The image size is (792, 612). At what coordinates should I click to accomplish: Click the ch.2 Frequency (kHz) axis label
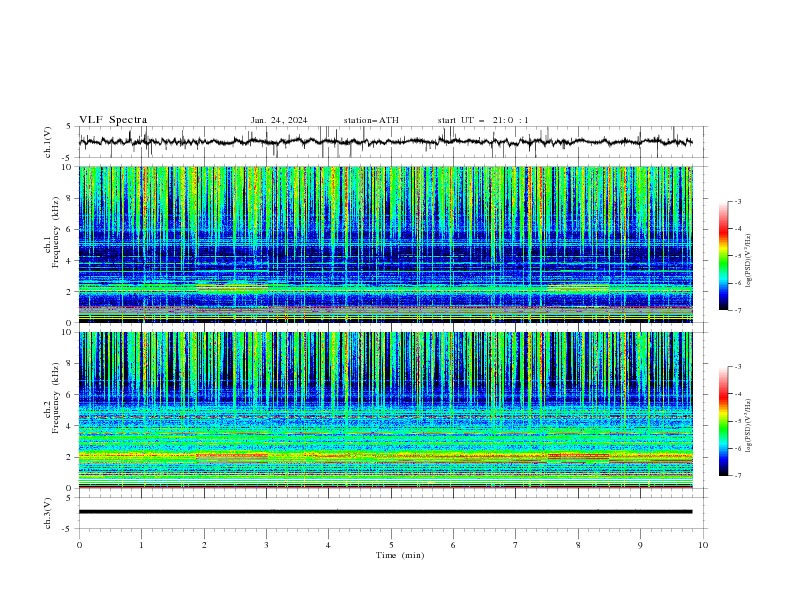coord(52,398)
